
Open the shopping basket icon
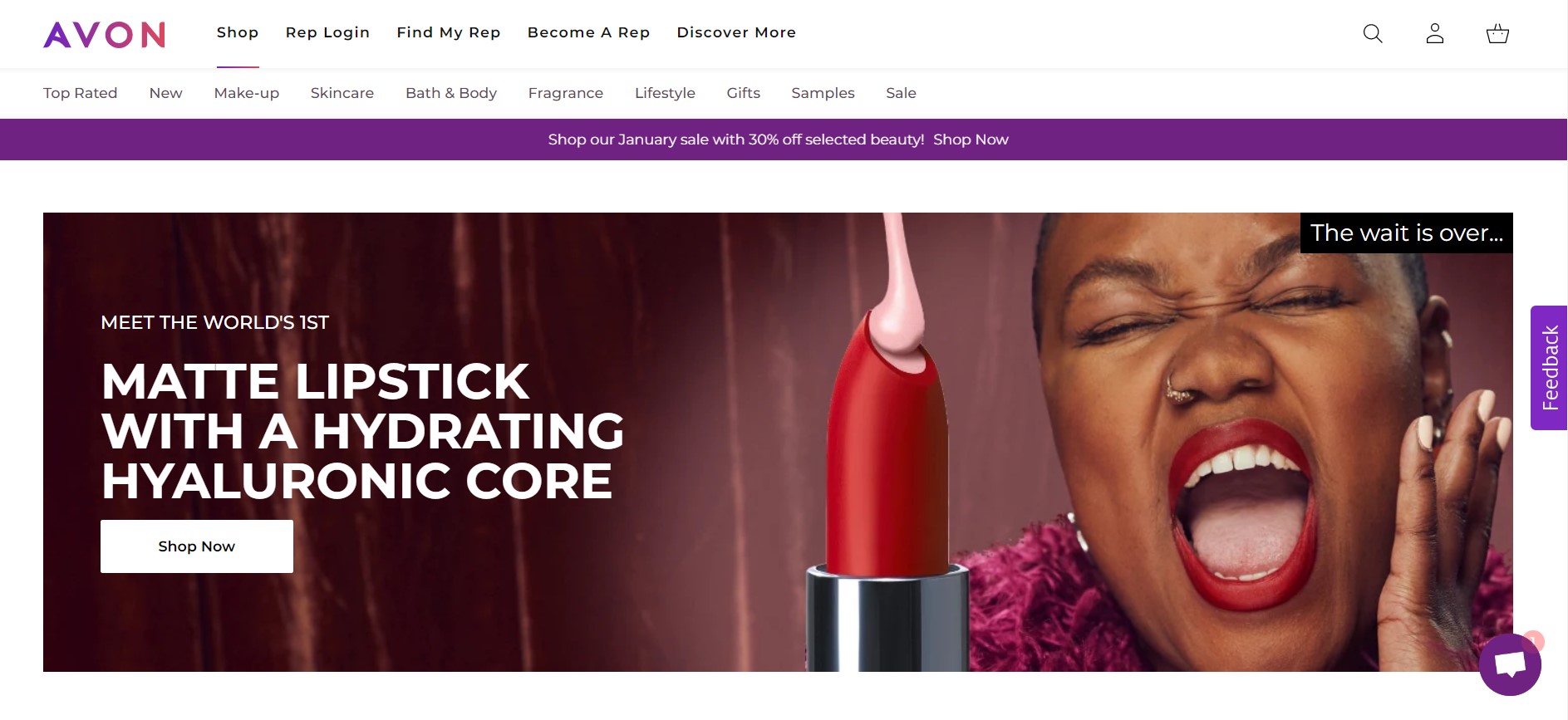tap(1497, 33)
